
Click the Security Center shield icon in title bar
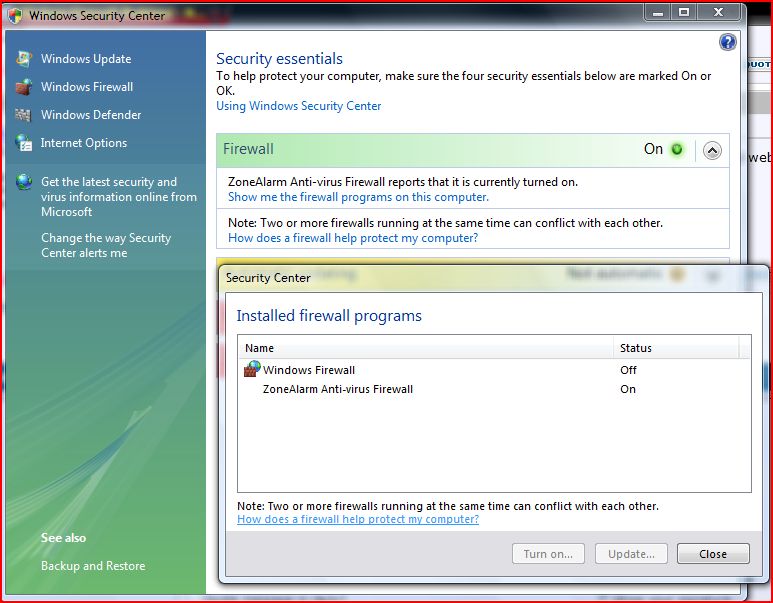(15, 15)
